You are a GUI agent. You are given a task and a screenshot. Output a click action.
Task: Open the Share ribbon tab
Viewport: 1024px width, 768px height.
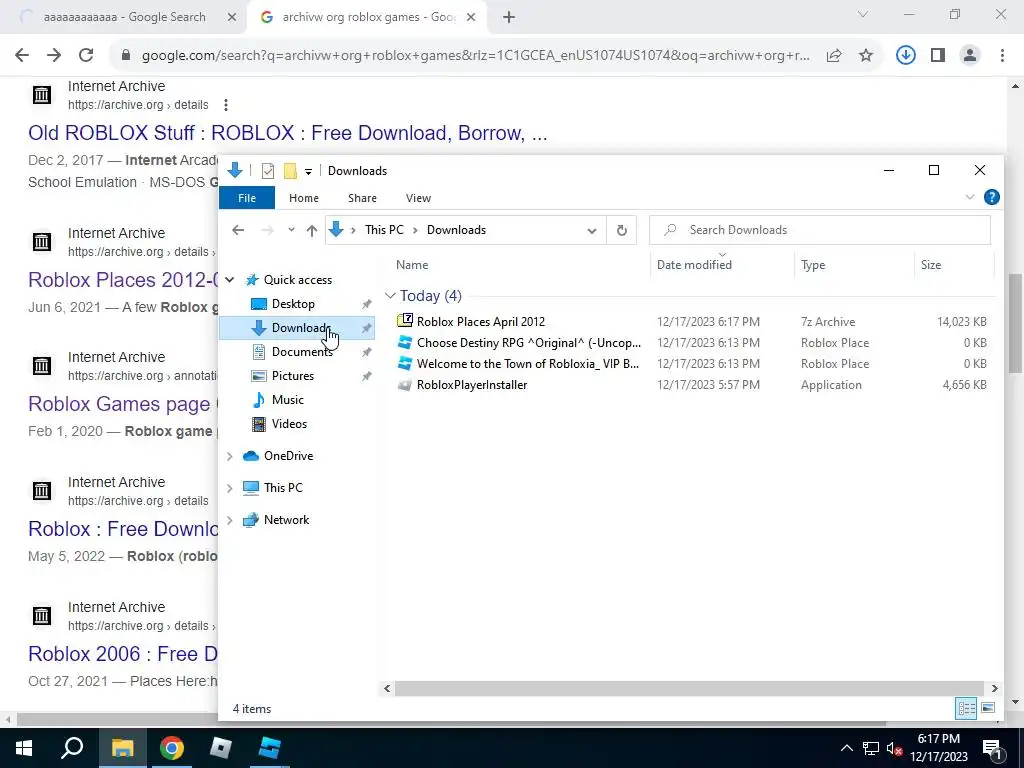point(362,198)
